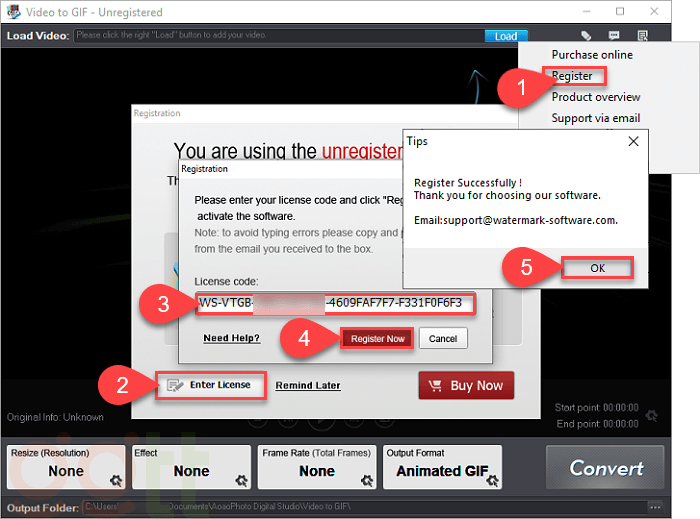Click the Remind Later link

(x=308, y=386)
